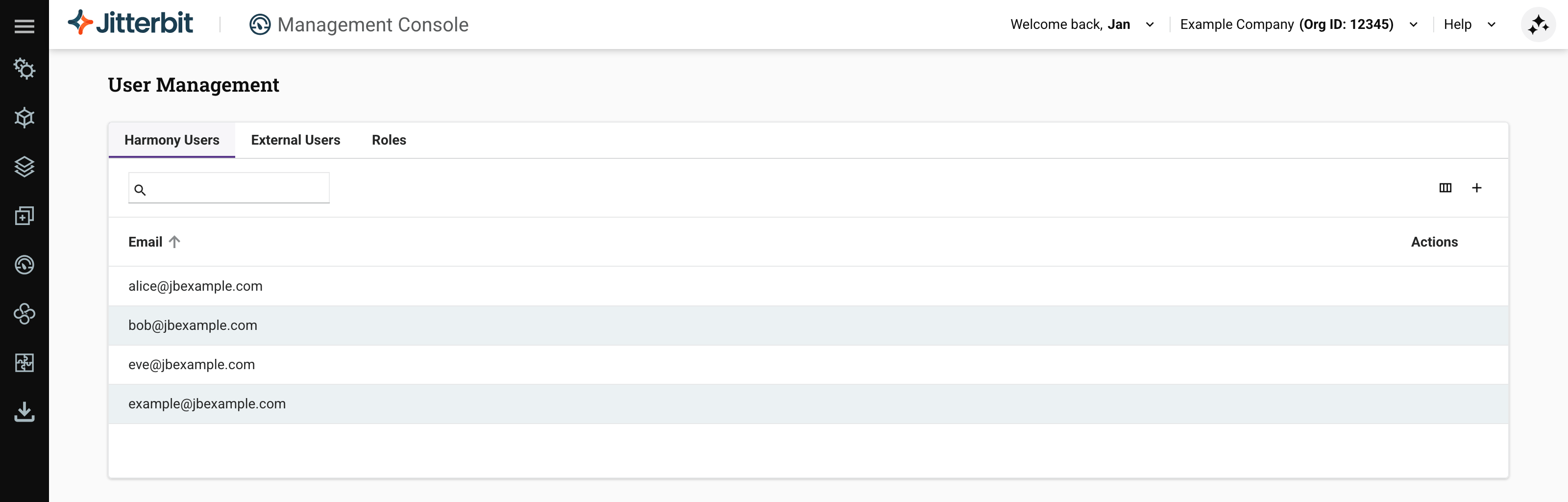Open the column filter icon
The image size is (1568, 502).
1445,188
